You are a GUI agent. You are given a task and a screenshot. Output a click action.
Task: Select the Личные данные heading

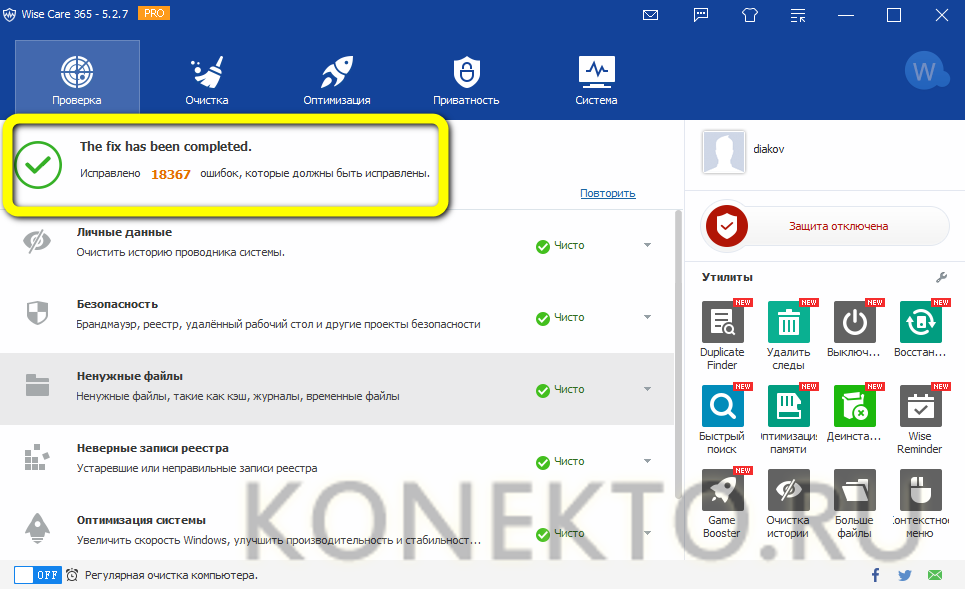[124, 232]
